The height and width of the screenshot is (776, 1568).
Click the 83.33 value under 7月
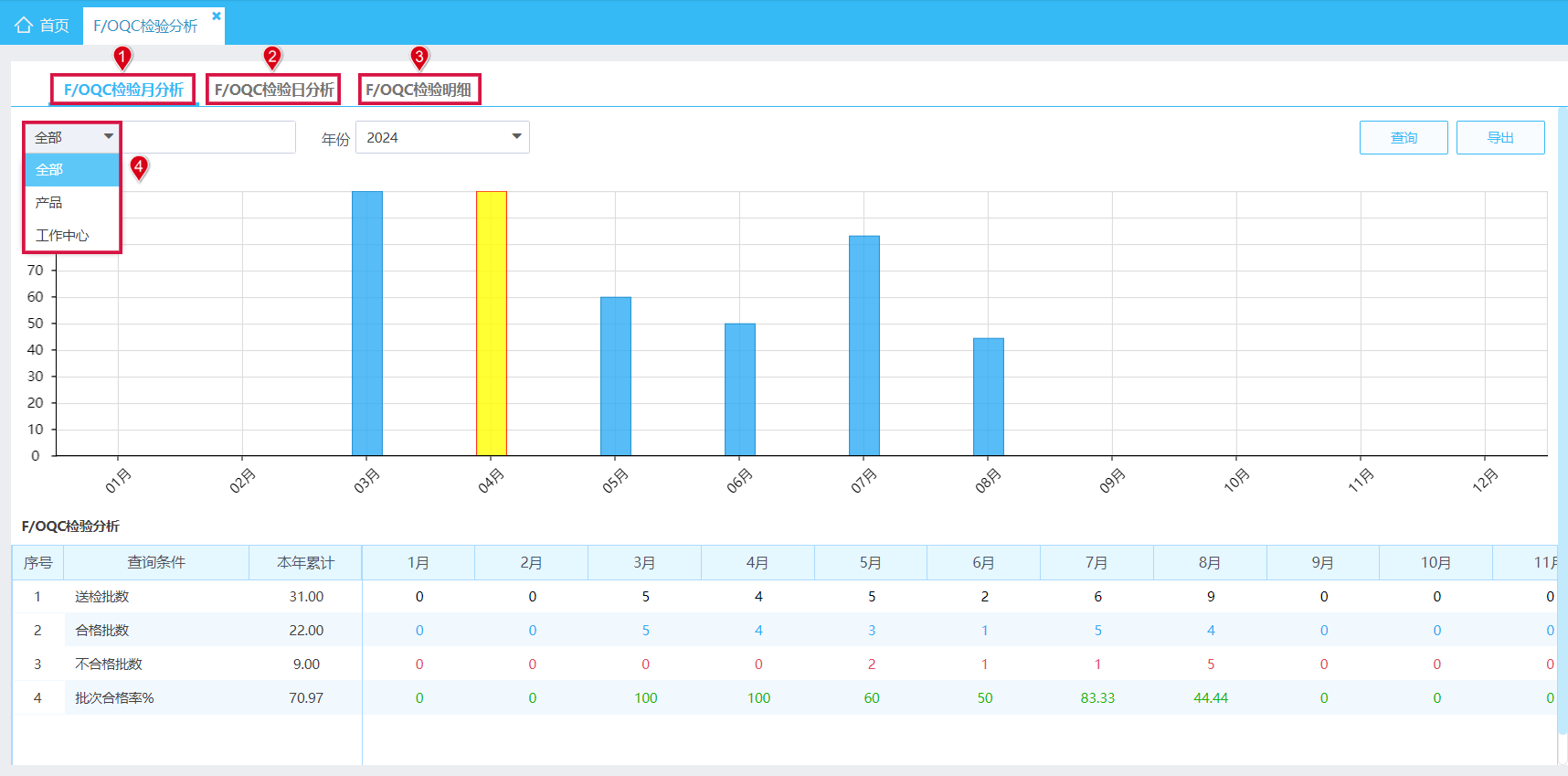[1097, 698]
